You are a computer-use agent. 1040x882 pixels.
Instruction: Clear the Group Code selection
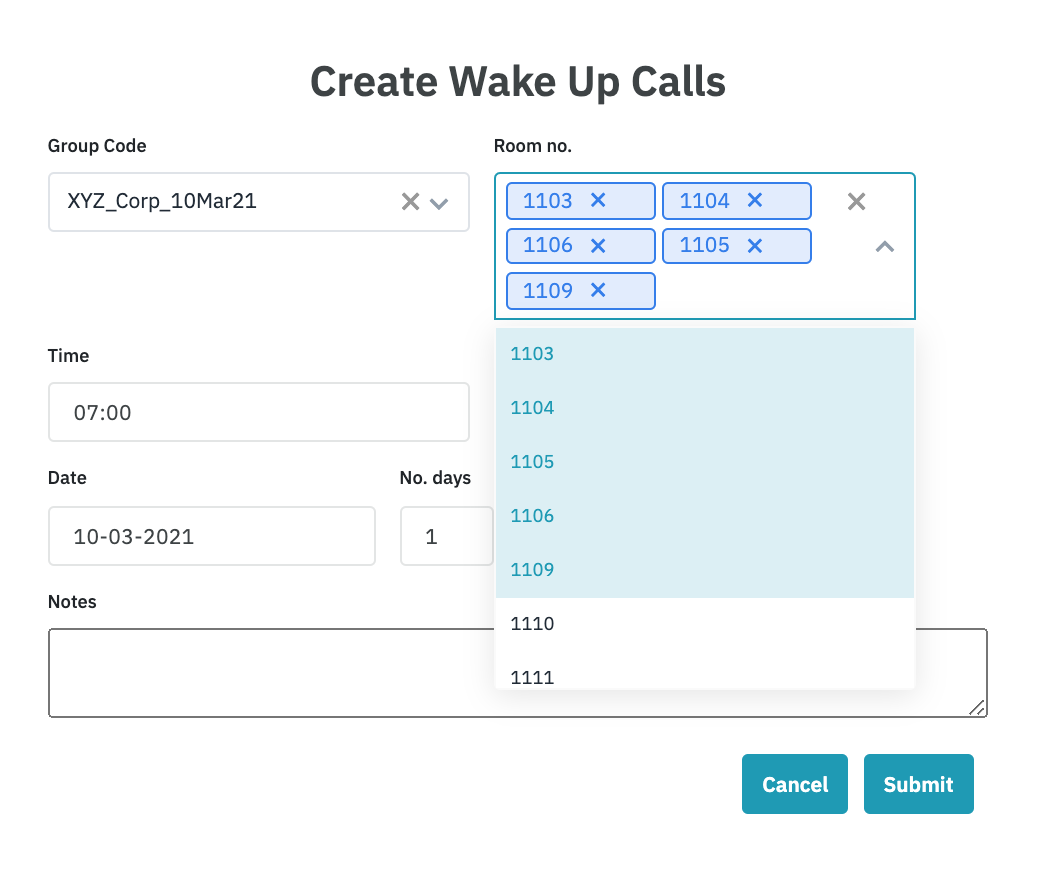pyautogui.click(x=410, y=202)
